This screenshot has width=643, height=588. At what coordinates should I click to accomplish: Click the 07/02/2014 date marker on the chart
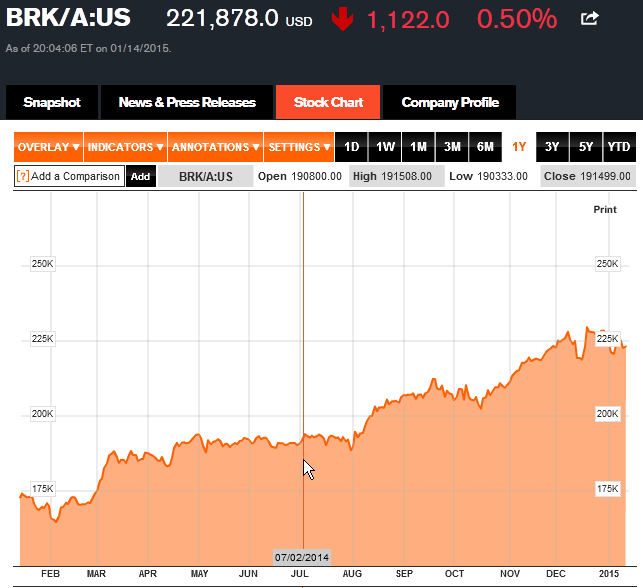pyautogui.click(x=302, y=557)
